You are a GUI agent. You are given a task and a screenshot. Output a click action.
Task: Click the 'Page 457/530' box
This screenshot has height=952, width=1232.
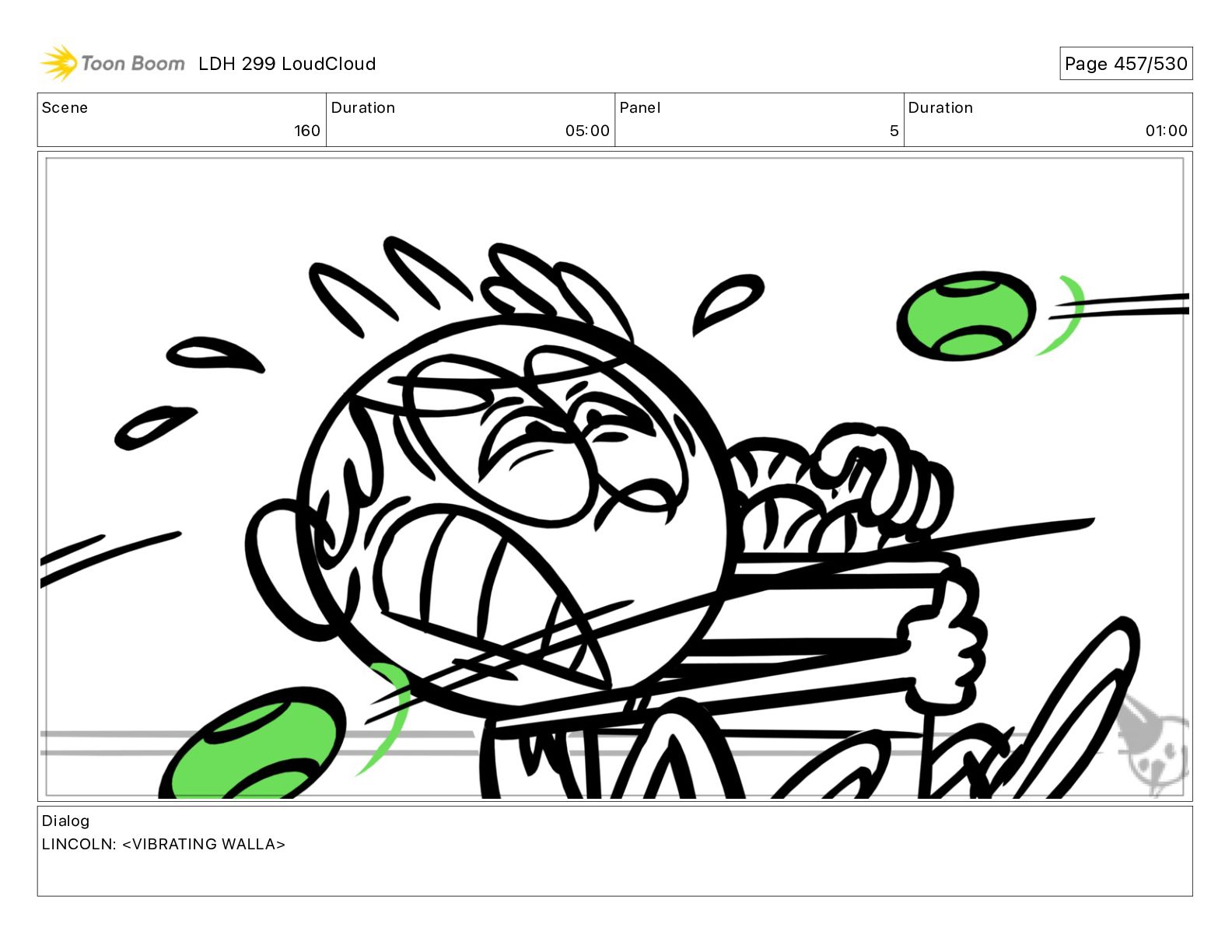1125,64
